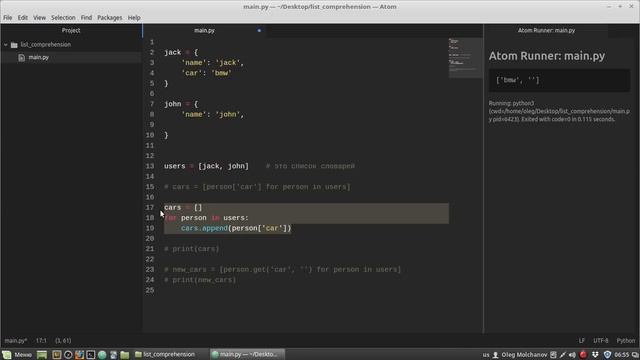Click cursor position 17:1 in status bar

41,340
